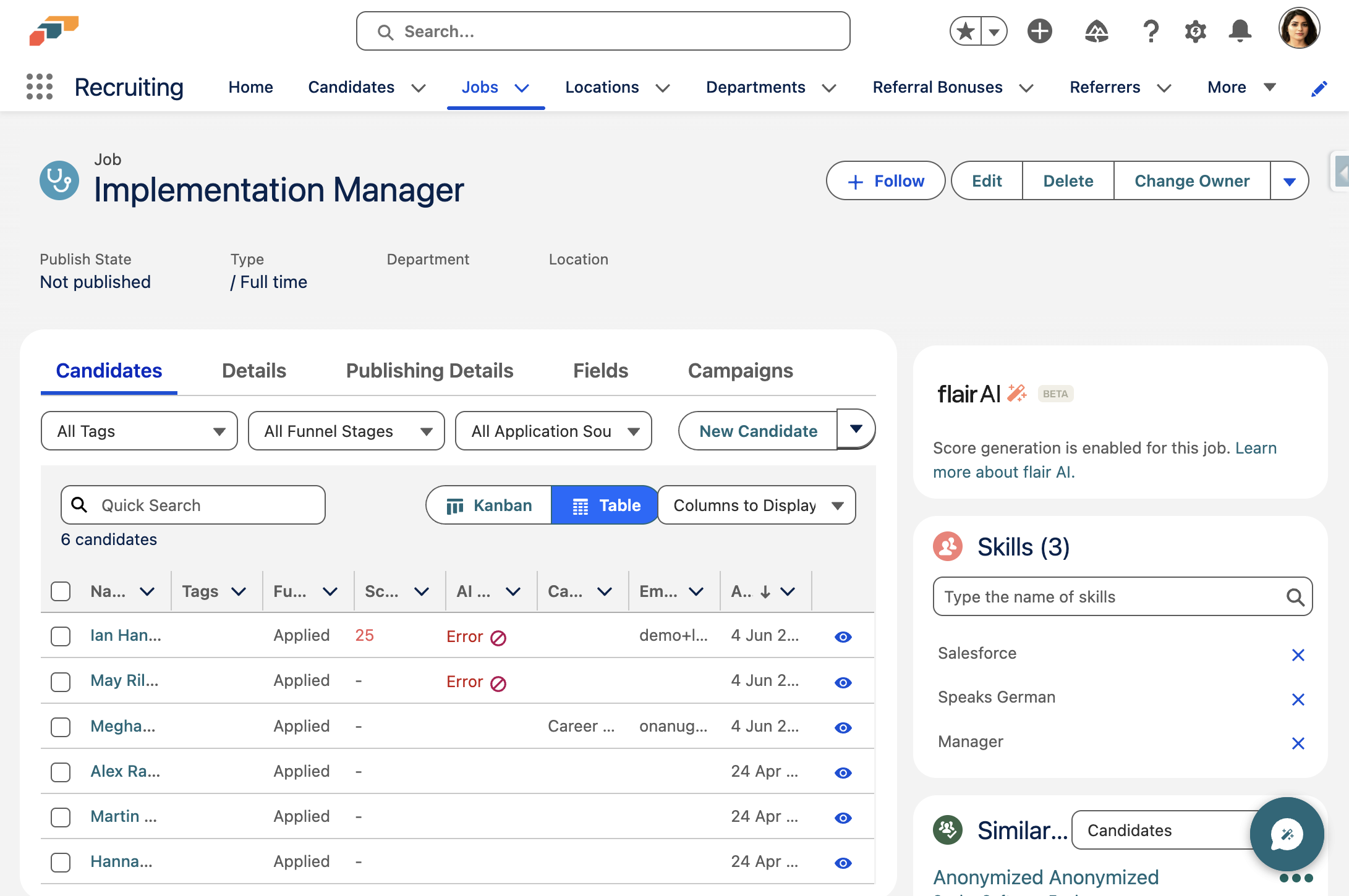This screenshot has height=896, width=1349.
Task: Open the Locations navigation tab
Action: click(x=602, y=87)
